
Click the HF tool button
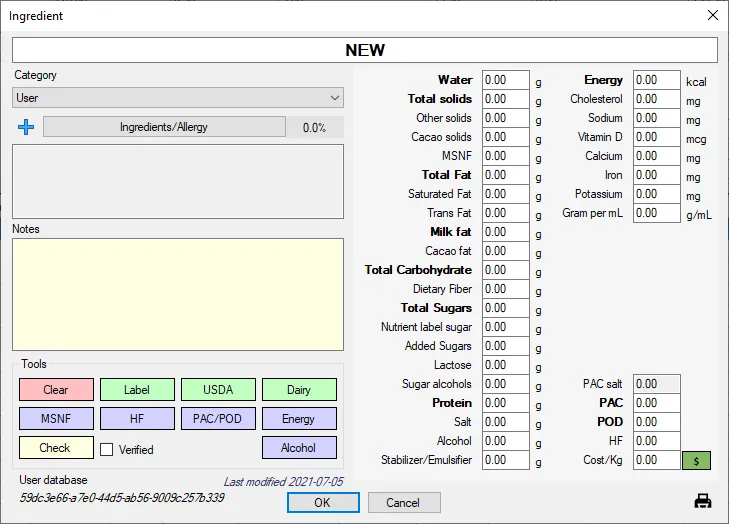(x=137, y=418)
